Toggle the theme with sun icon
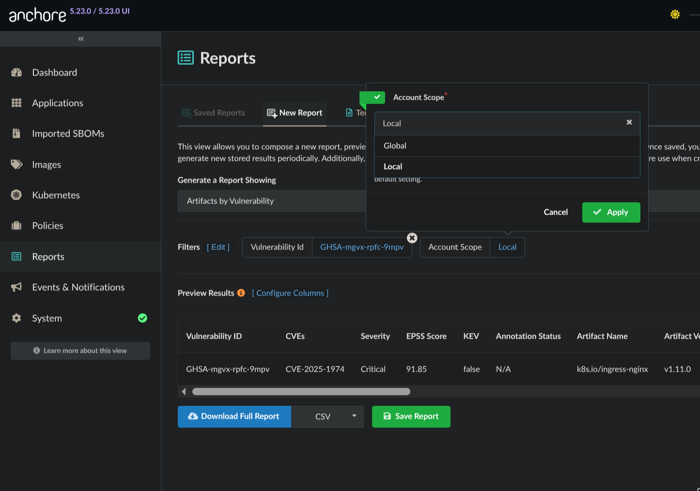The image size is (700, 491). [x=675, y=15]
